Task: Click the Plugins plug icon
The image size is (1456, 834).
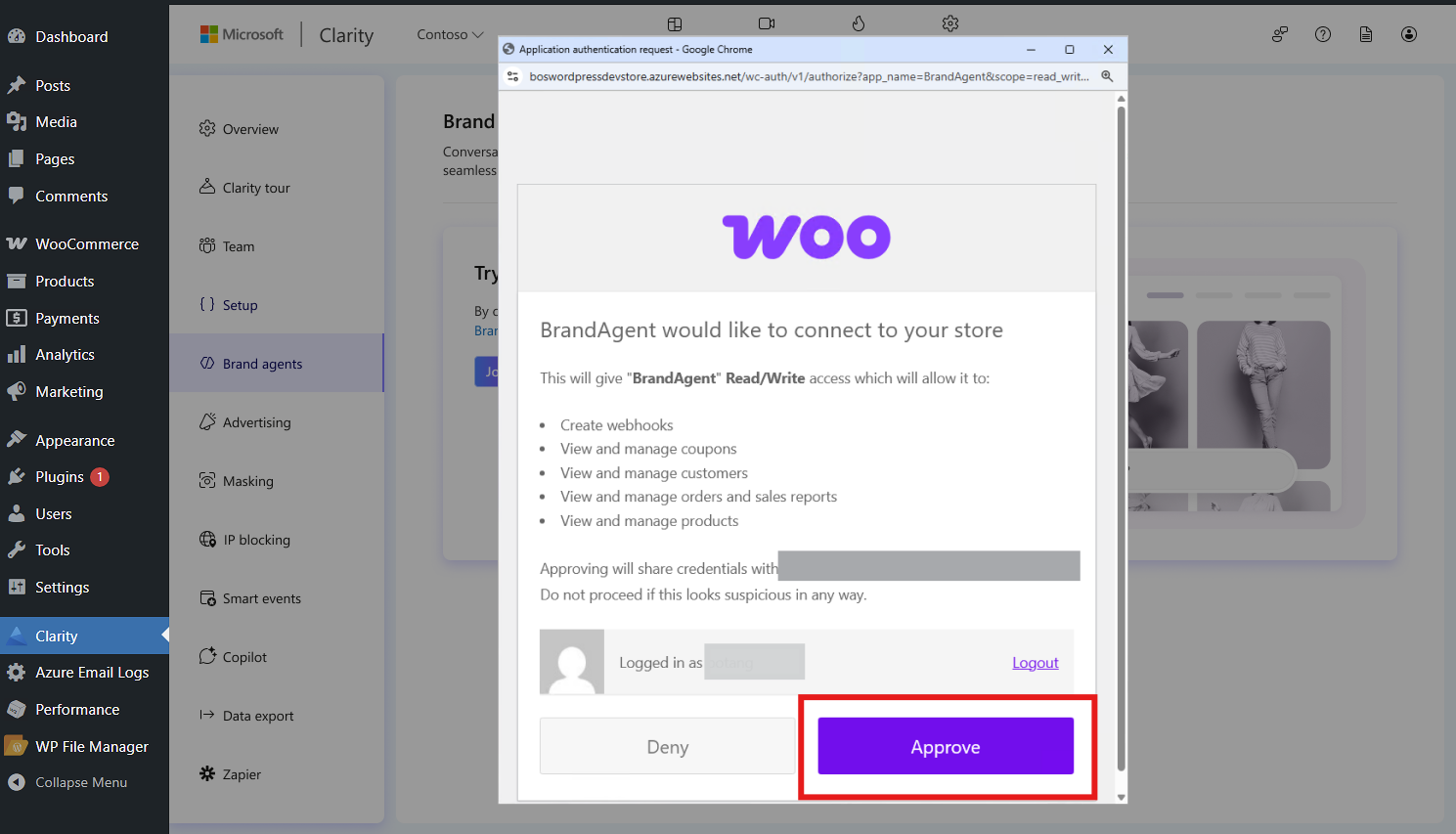Action: coord(17,476)
